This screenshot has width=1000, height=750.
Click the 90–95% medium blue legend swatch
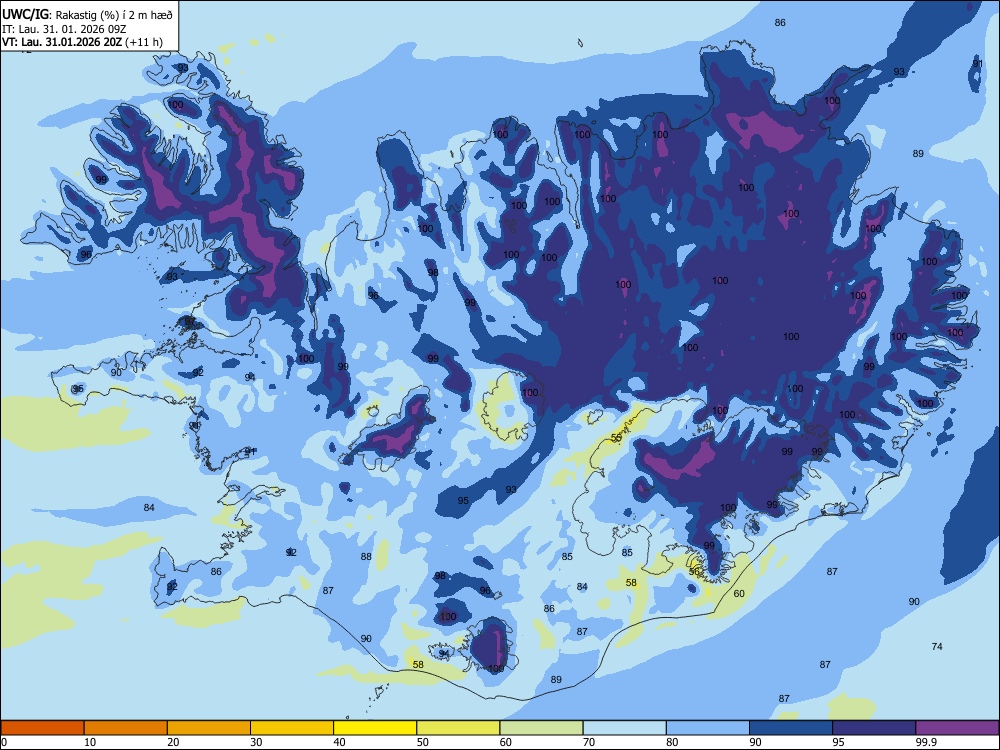pos(791,728)
